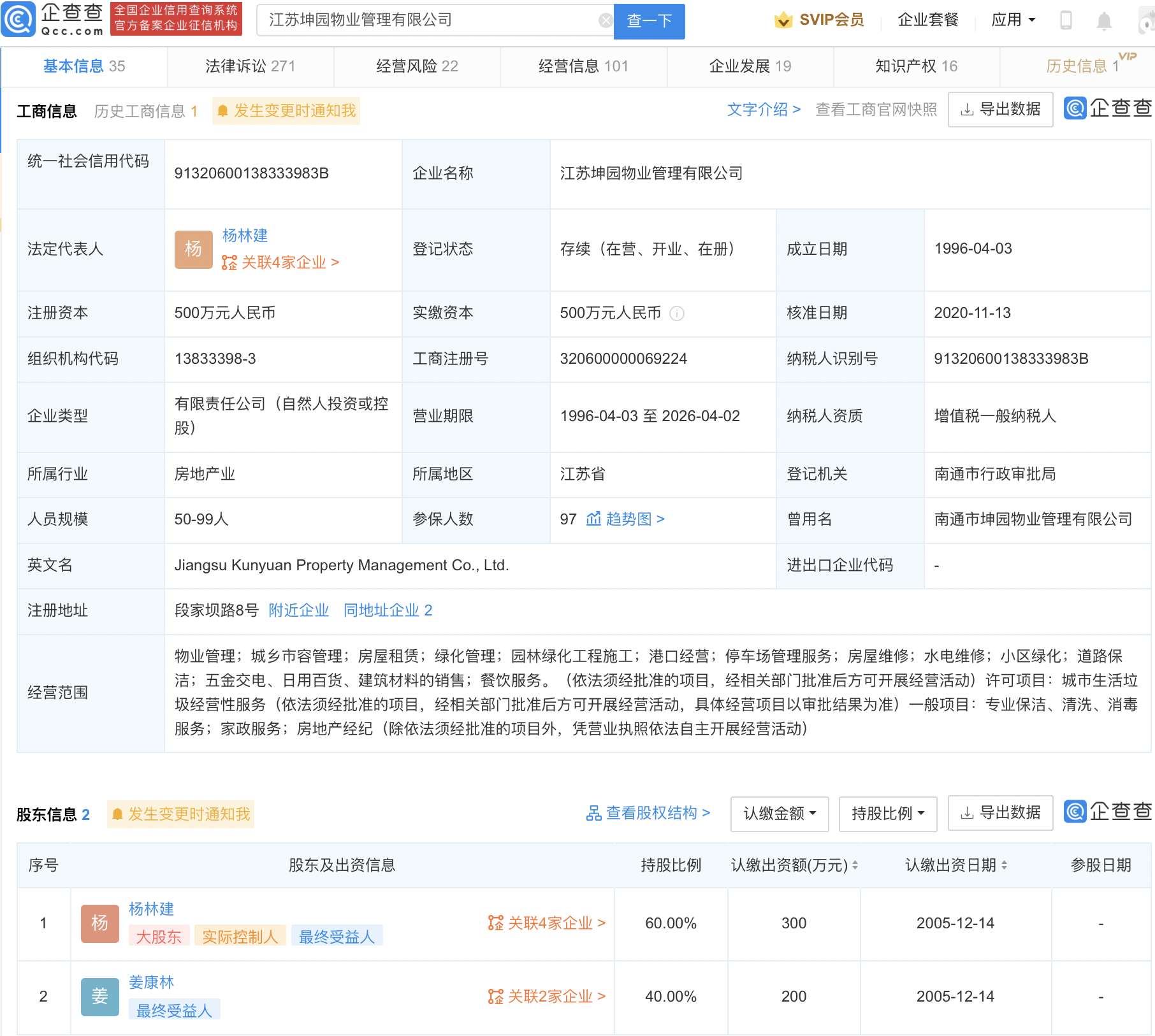Screen dimensions: 1155x1036
Task: Click the info icon beside 实缴资本 value
Action: 677,313
